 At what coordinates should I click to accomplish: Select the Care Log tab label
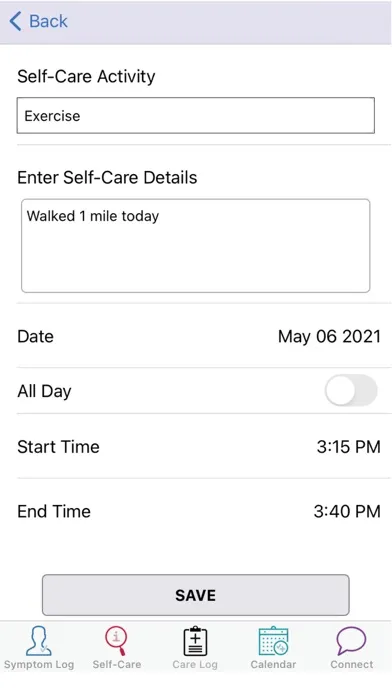(x=195, y=664)
